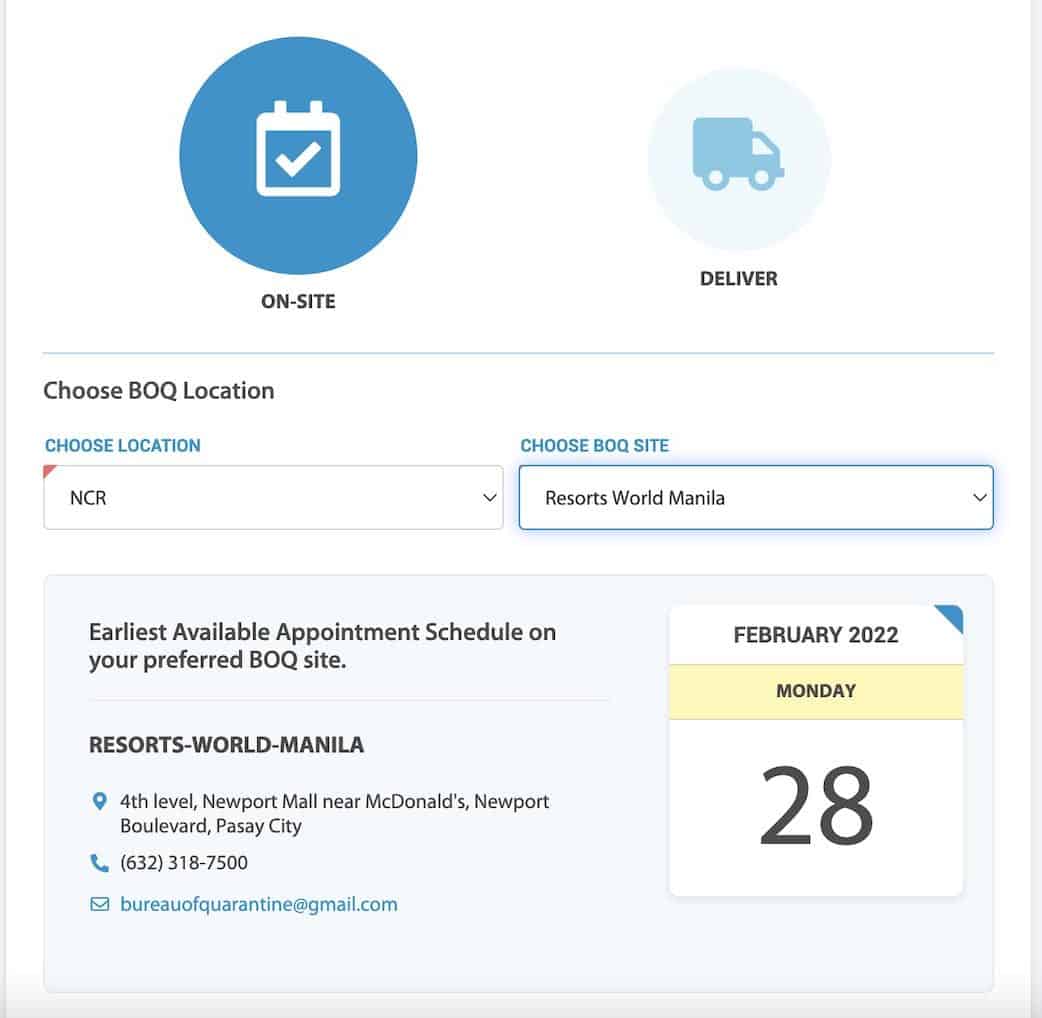Click the CHOOSE BOQ SITE field label
This screenshot has height=1018, width=1042.
coord(595,445)
